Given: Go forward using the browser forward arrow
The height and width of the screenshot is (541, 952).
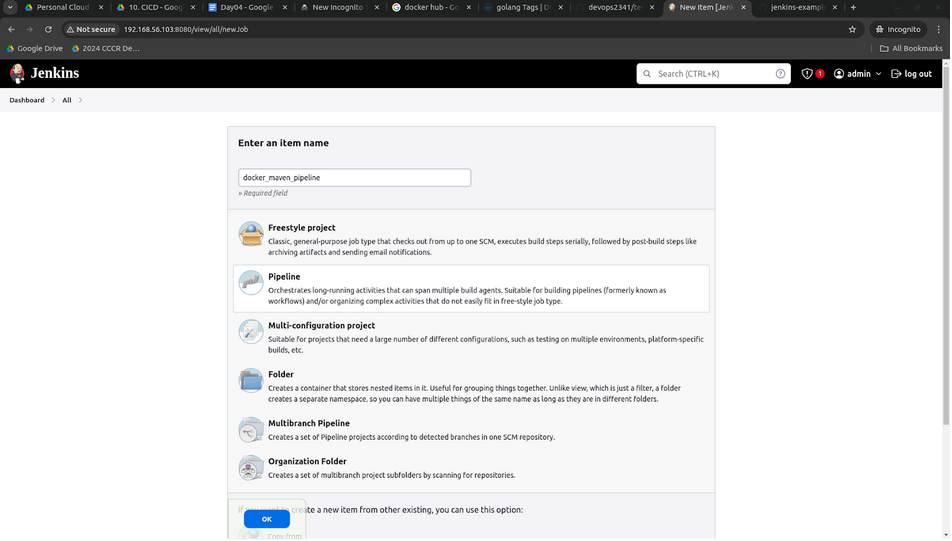Looking at the screenshot, I should 29,29.
